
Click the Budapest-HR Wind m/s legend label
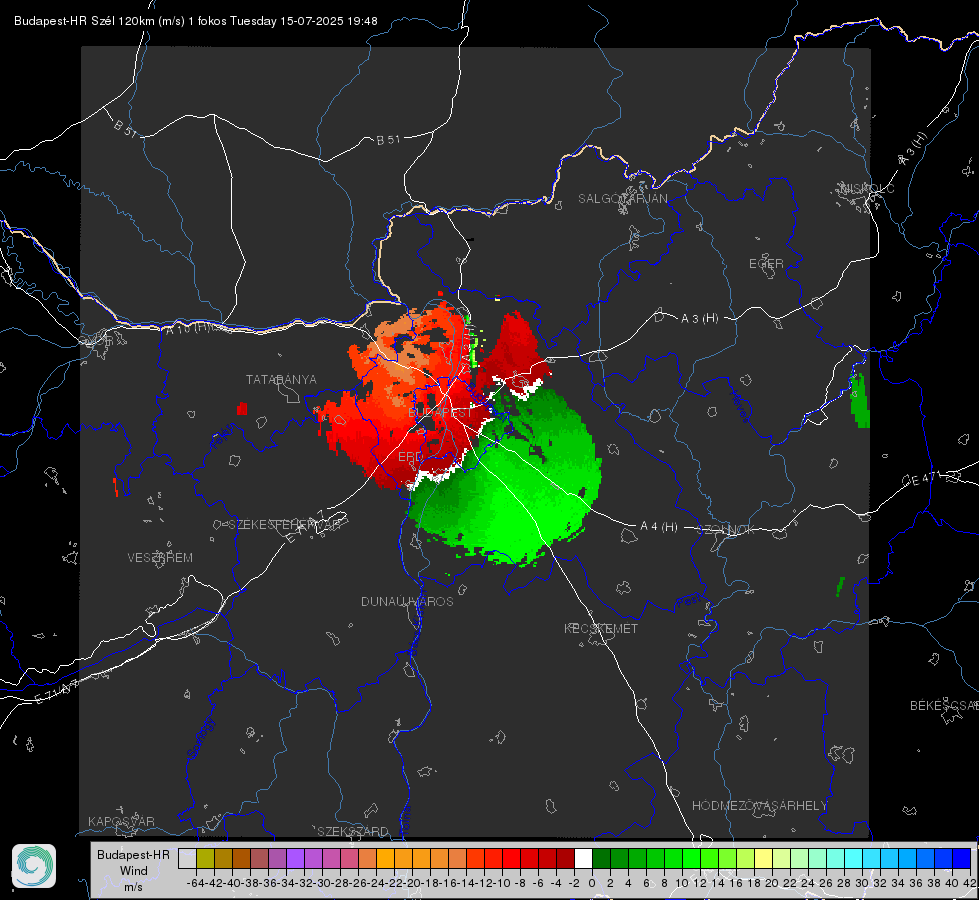(134, 871)
